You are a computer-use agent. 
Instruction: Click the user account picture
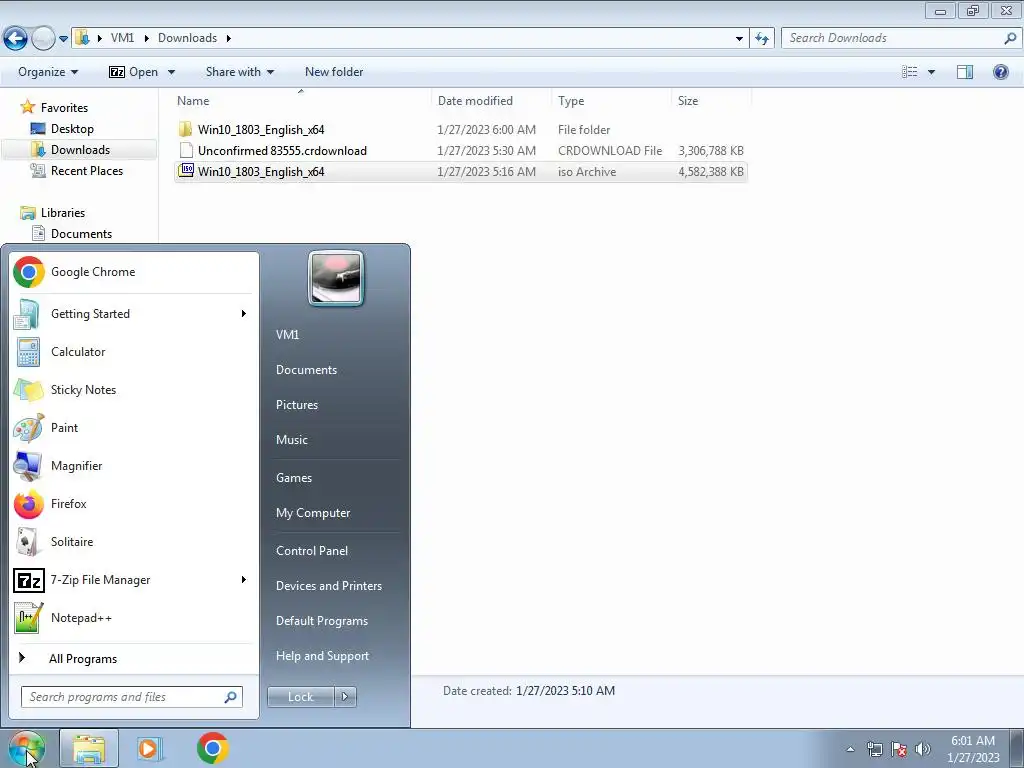(336, 278)
